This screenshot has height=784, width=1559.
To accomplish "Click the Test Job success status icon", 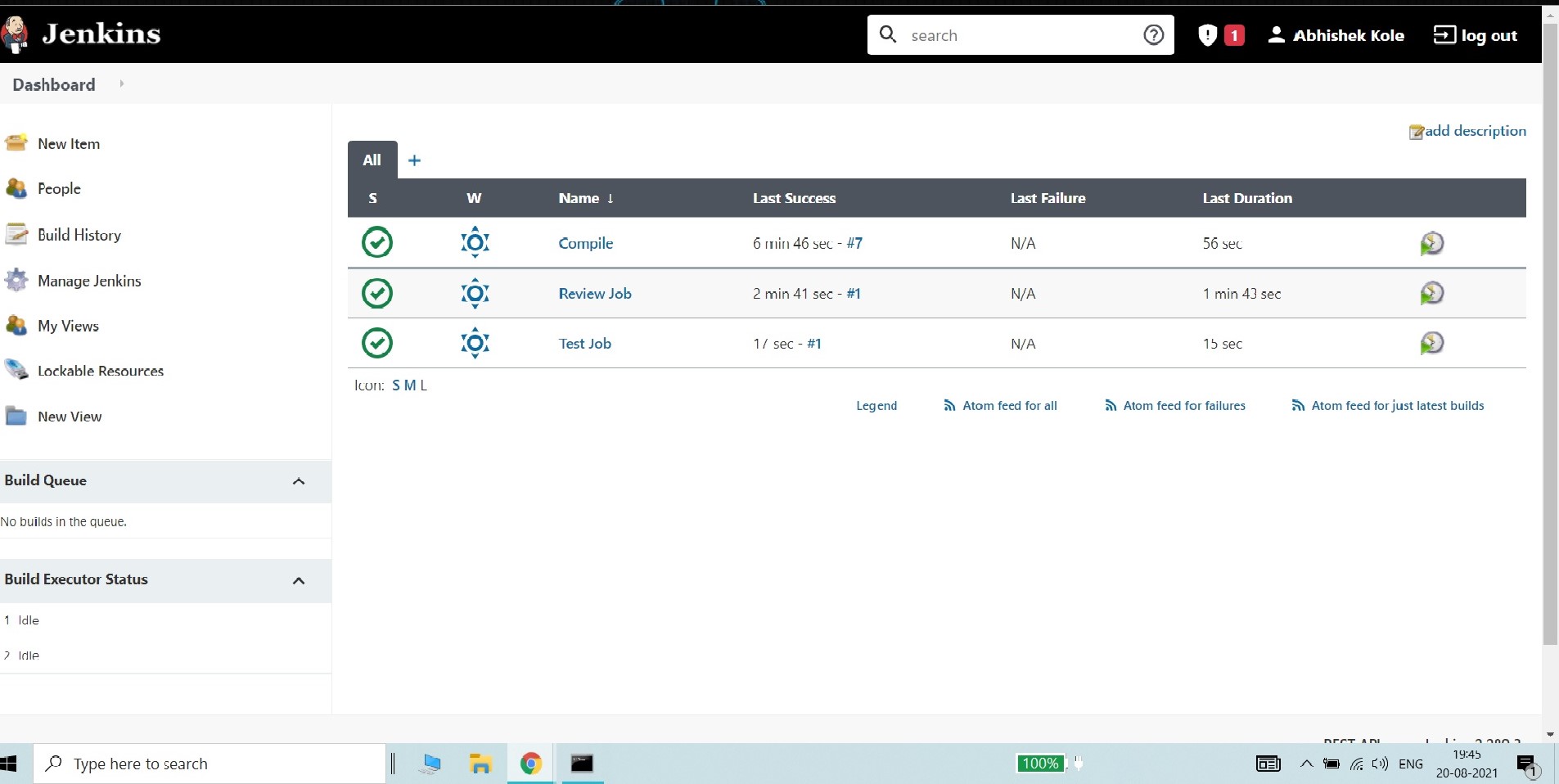I will click(x=377, y=343).
